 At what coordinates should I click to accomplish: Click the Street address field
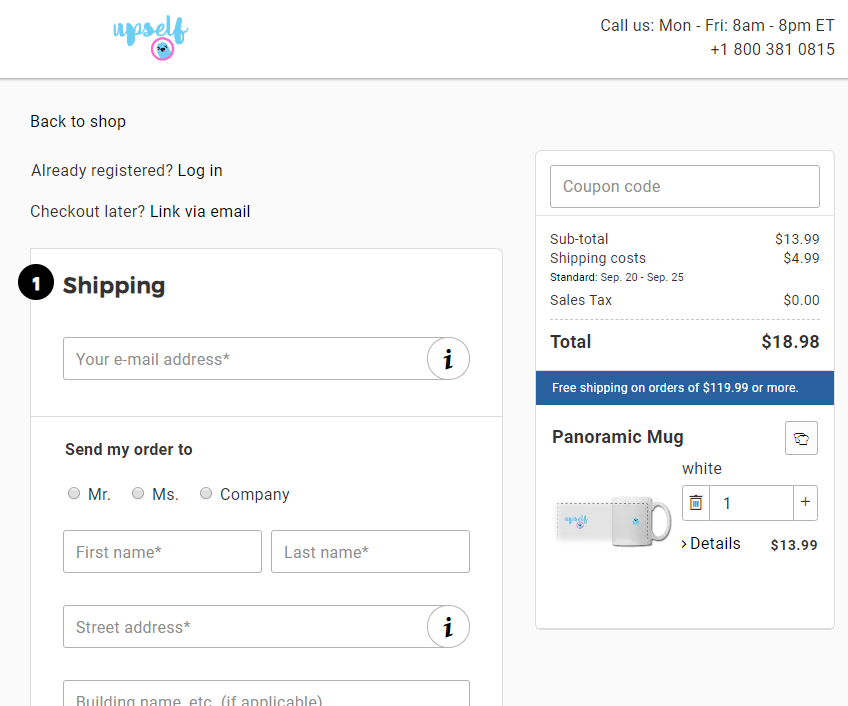(x=246, y=626)
